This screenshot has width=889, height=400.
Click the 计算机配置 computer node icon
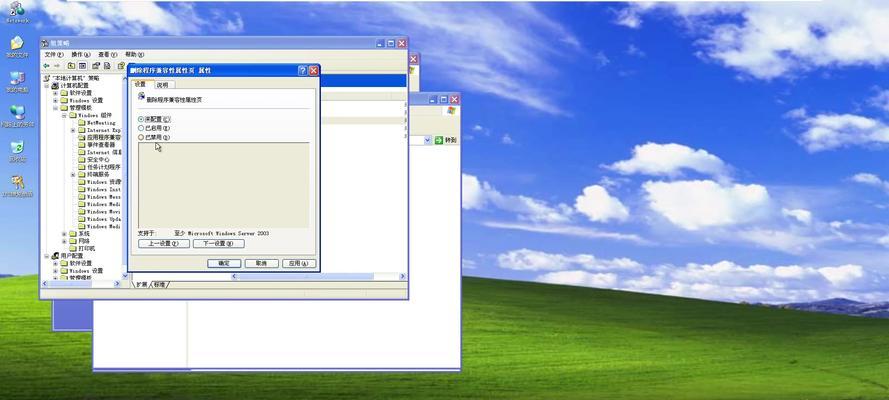click(x=56, y=86)
